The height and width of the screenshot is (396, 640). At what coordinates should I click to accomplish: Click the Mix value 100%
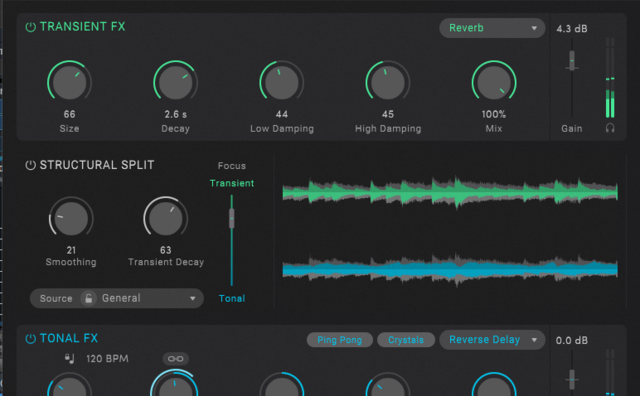point(494,114)
